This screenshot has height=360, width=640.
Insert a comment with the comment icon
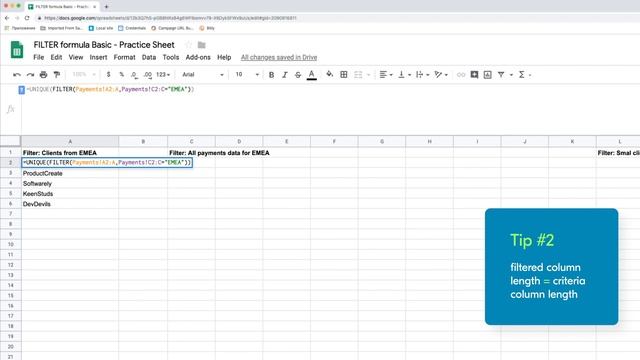(x=474, y=75)
